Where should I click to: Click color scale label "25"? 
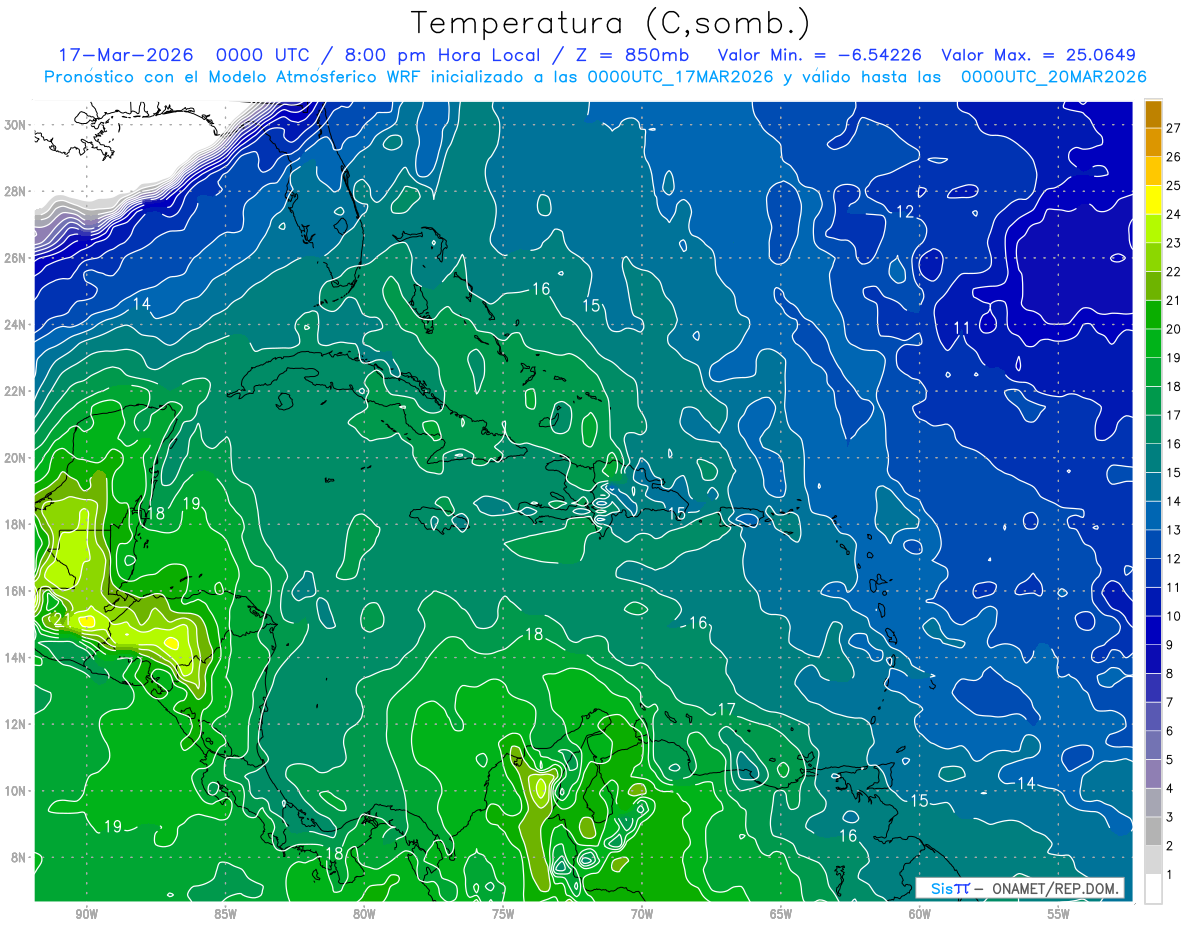(1174, 185)
